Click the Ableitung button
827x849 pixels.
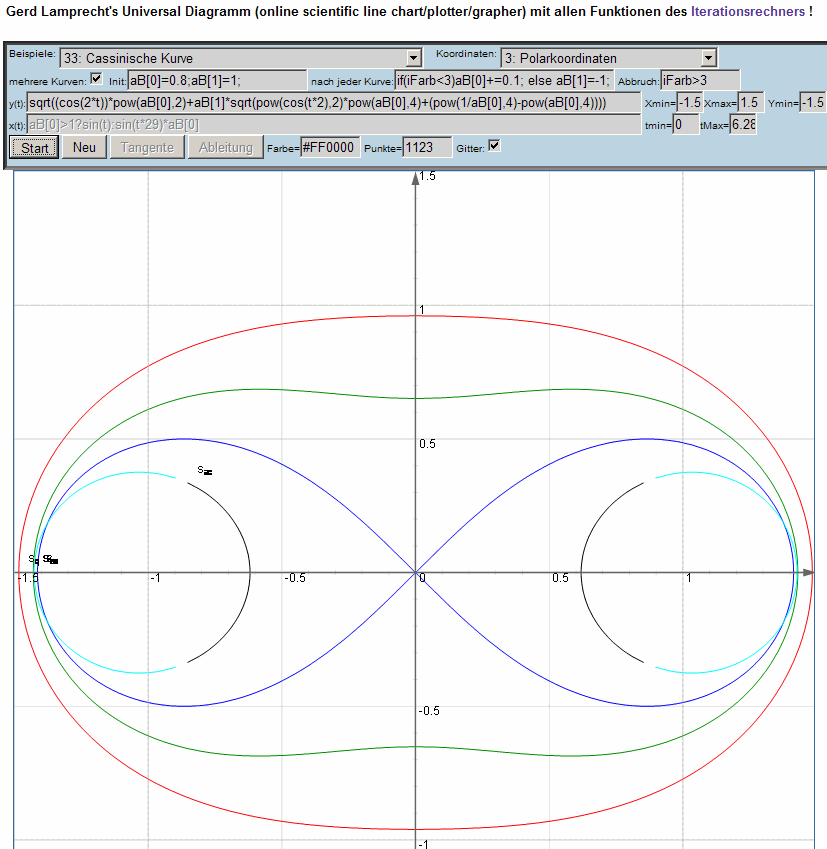coord(225,147)
